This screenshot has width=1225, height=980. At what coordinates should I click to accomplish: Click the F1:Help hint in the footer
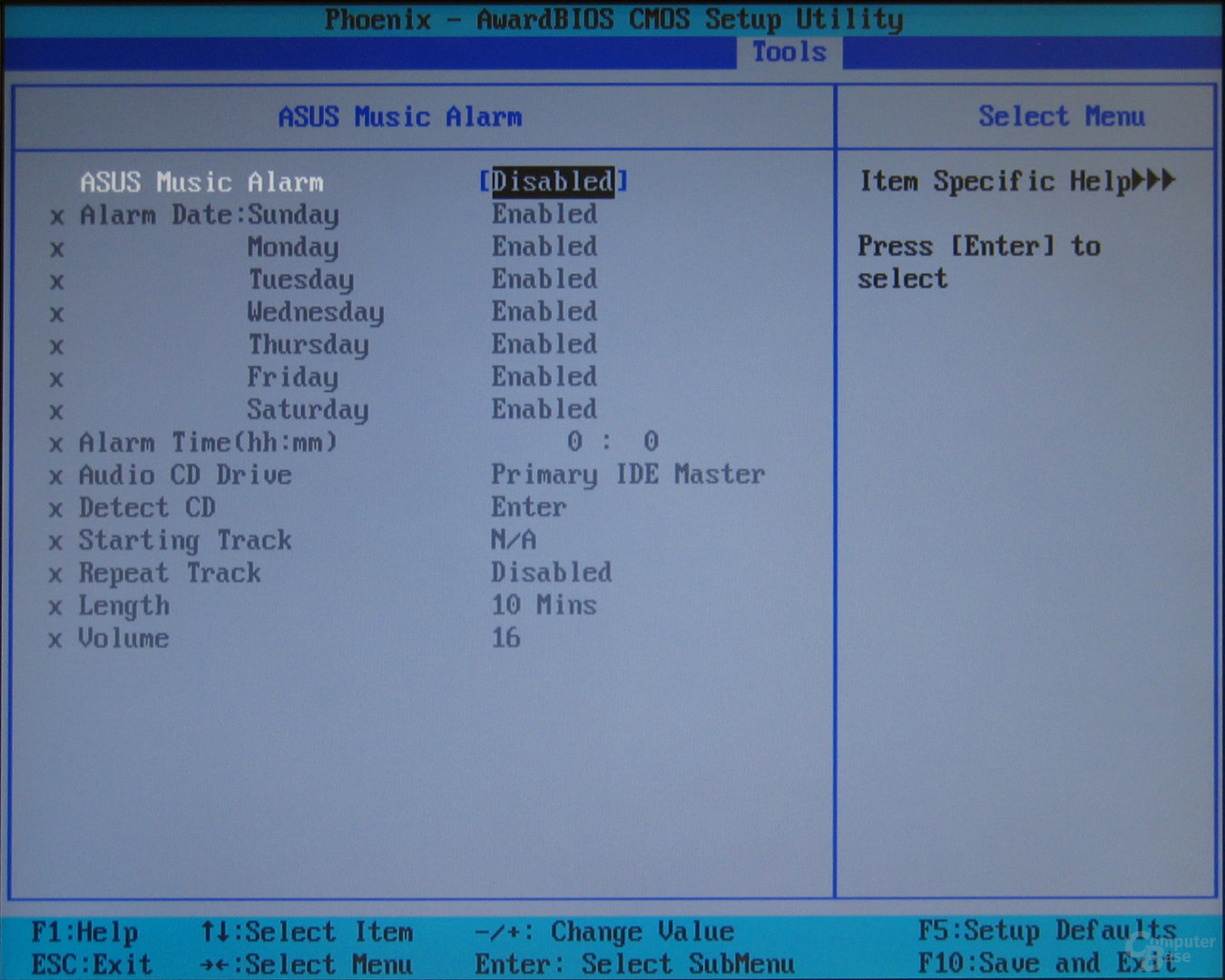pyautogui.click(x=84, y=932)
